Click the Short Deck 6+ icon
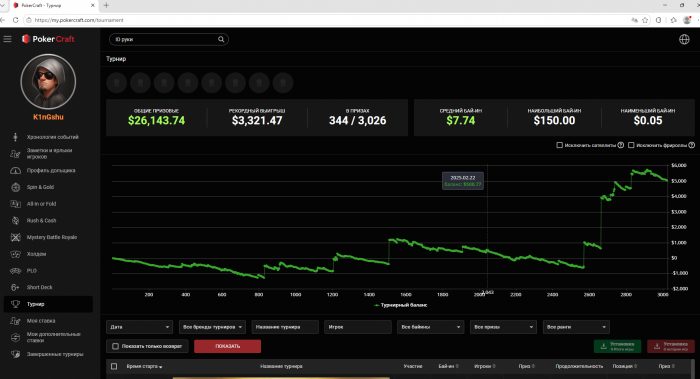700x379 pixels. pyautogui.click(x=16, y=287)
